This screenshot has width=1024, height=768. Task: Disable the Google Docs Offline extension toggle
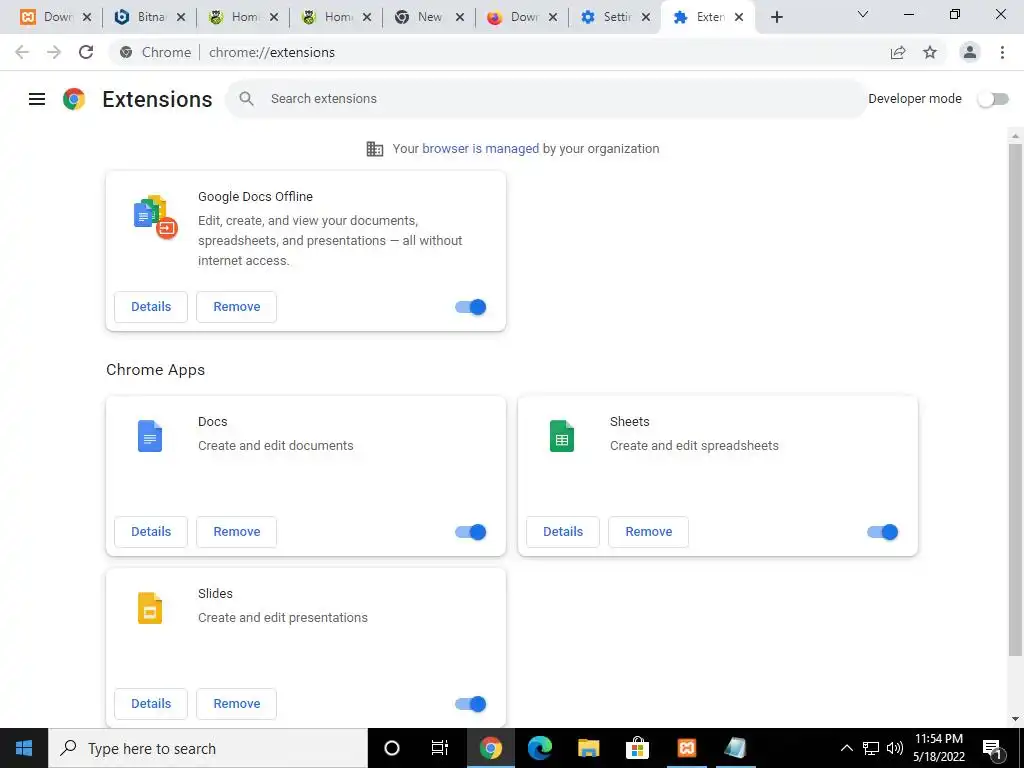tap(471, 307)
